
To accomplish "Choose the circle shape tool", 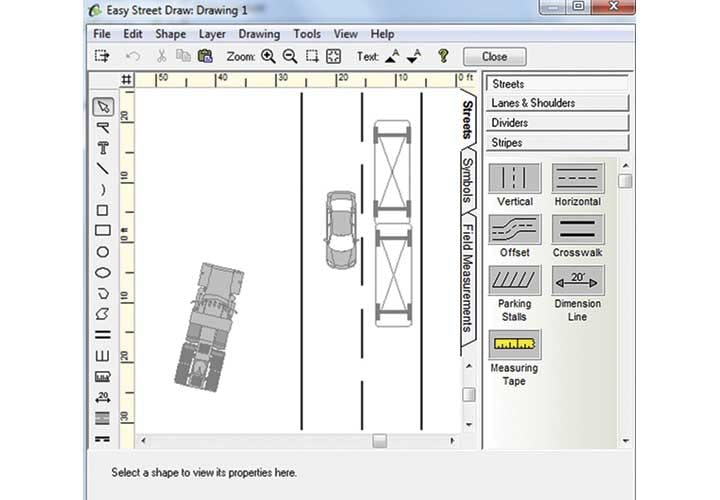I will (102, 252).
